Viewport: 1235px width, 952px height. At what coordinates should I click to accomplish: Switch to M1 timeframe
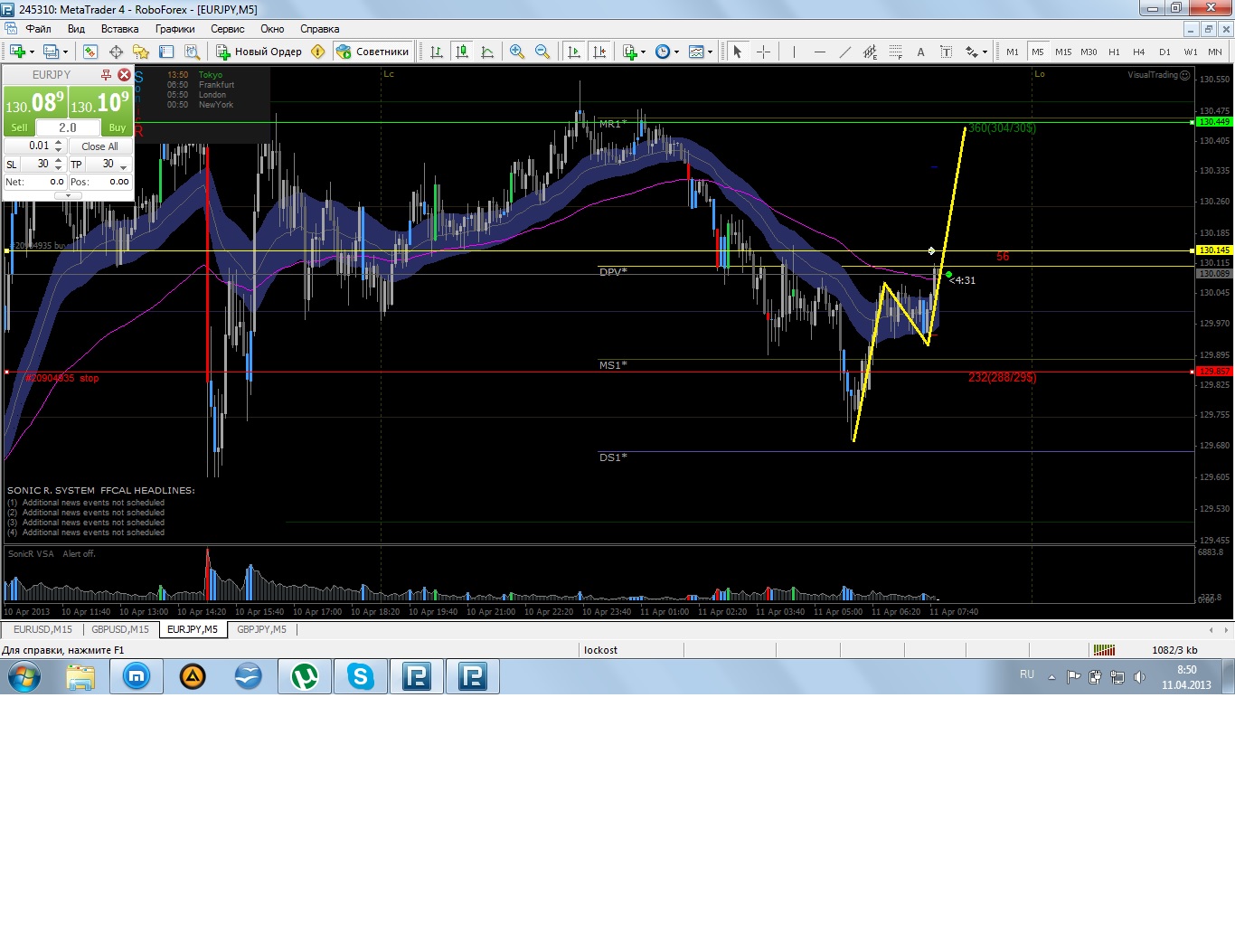click(1013, 52)
